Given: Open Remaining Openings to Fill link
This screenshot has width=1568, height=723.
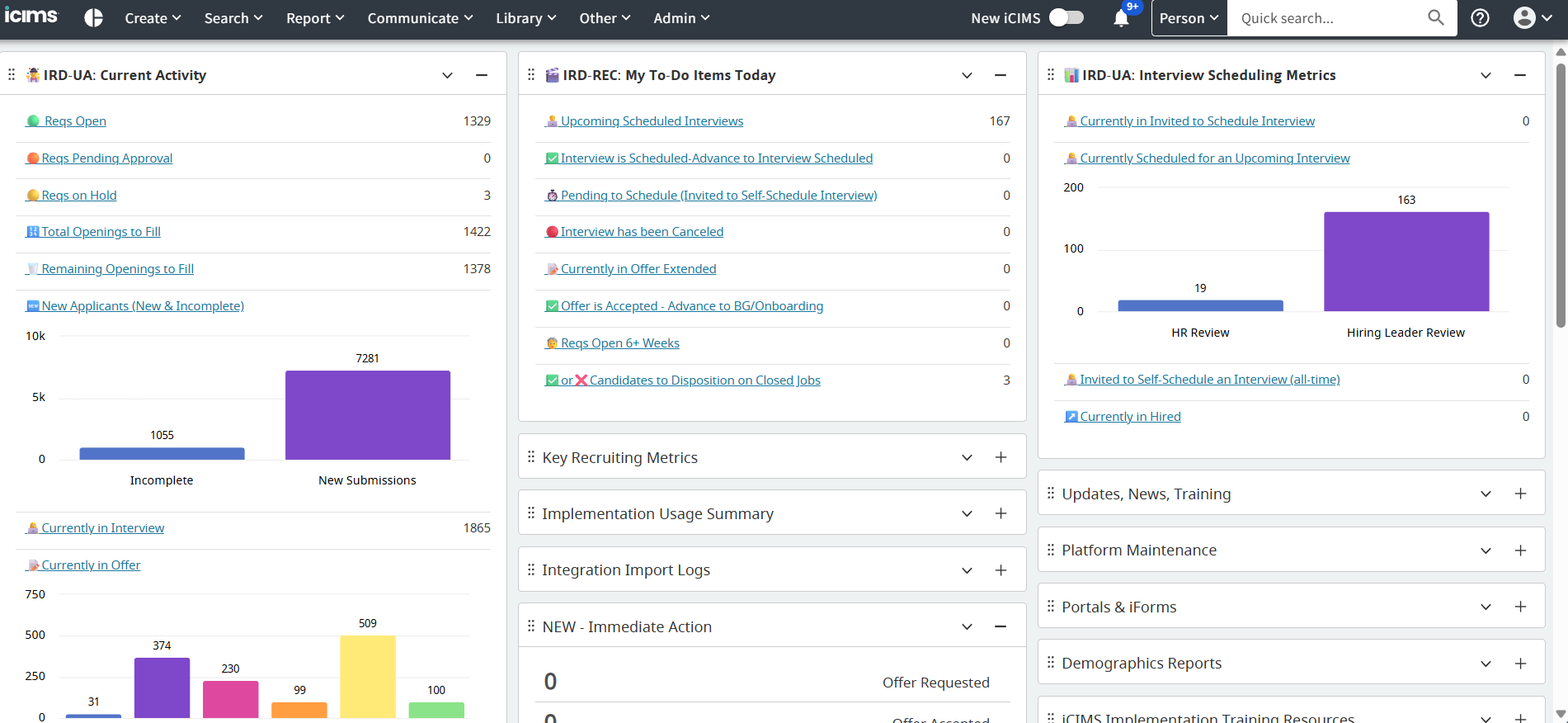Looking at the screenshot, I should [x=110, y=269].
